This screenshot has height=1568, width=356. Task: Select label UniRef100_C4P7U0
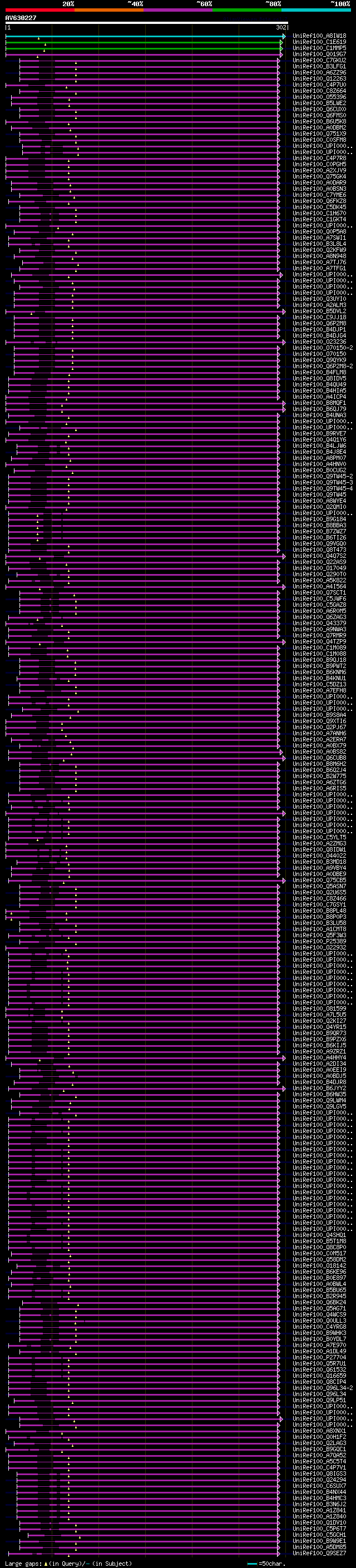[x=319, y=85]
